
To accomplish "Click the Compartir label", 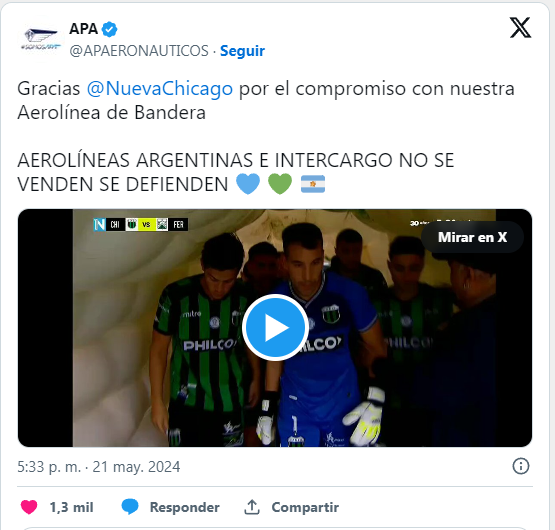I will pyautogui.click(x=305, y=507).
